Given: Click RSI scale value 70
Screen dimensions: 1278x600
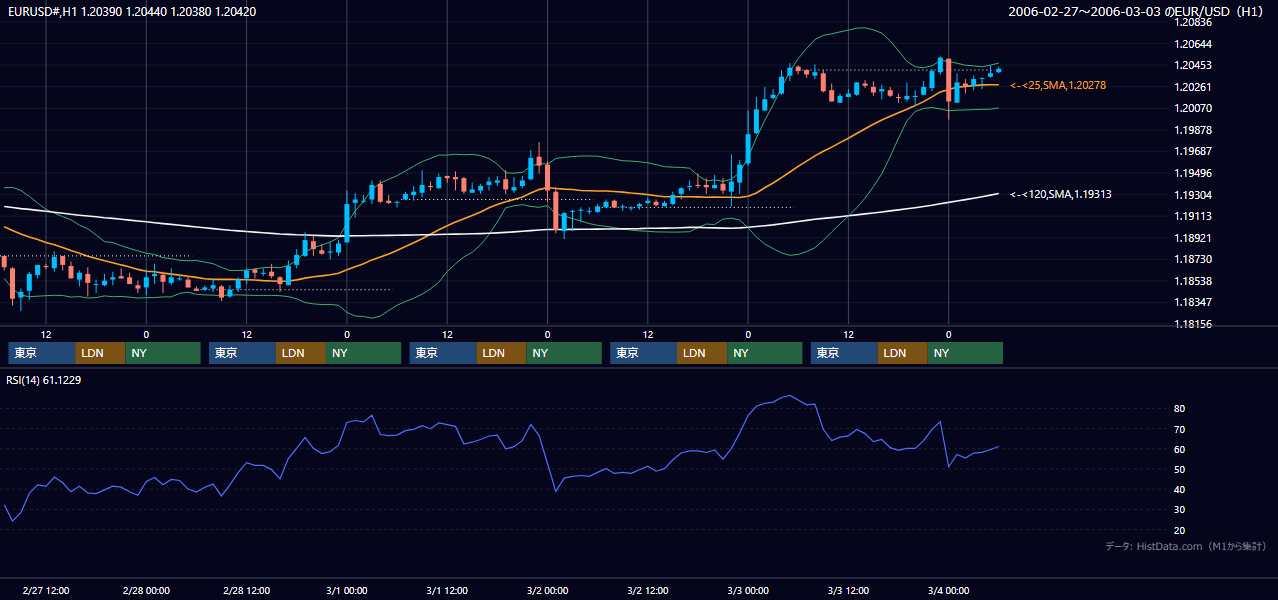Looking at the screenshot, I should tap(1179, 429).
